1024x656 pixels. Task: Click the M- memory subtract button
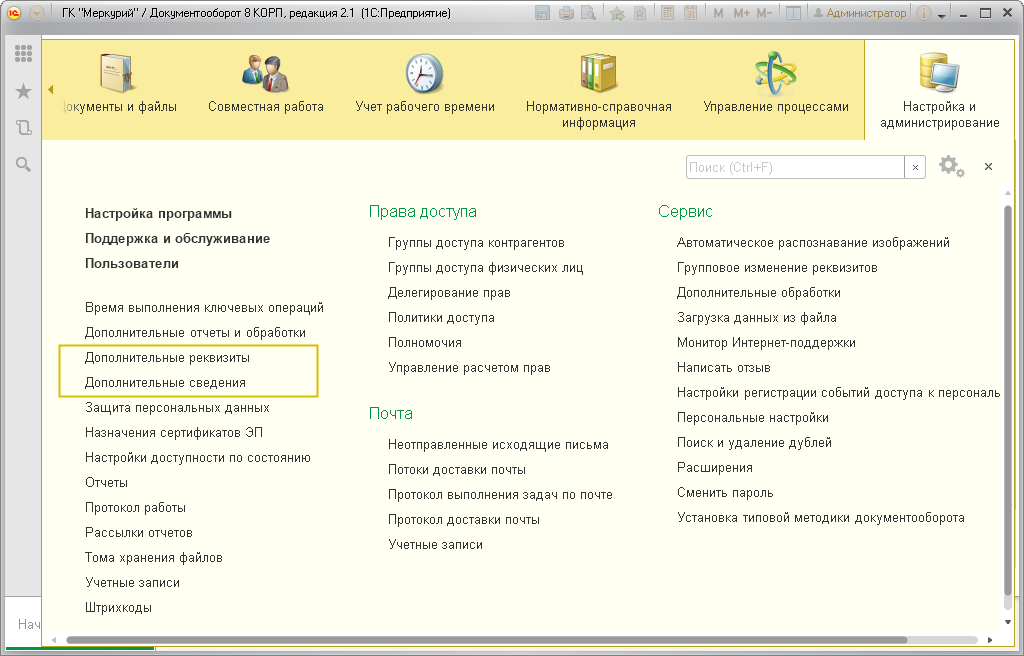(764, 13)
